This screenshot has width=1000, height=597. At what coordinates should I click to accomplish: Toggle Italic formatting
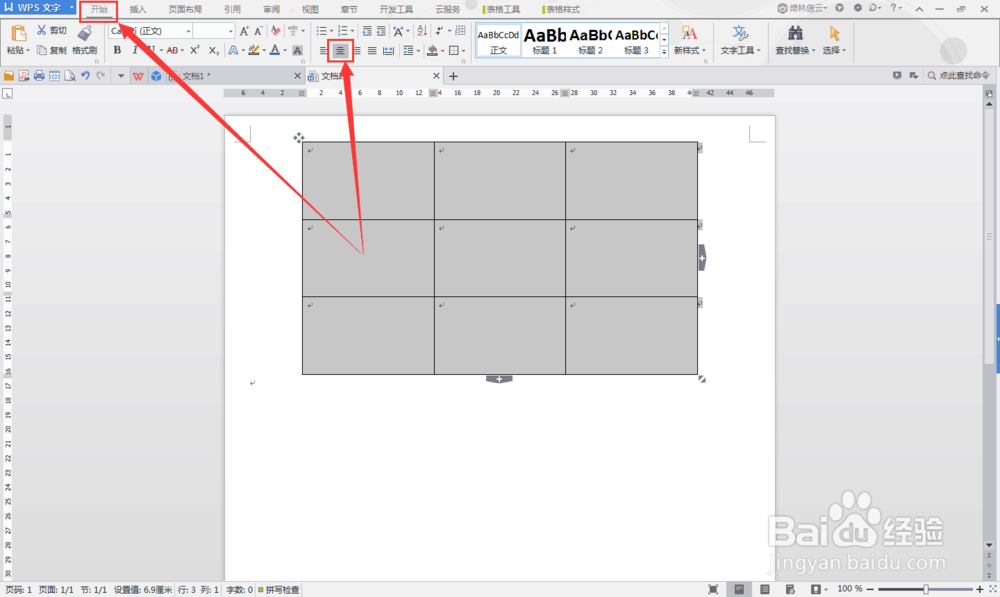pos(134,50)
